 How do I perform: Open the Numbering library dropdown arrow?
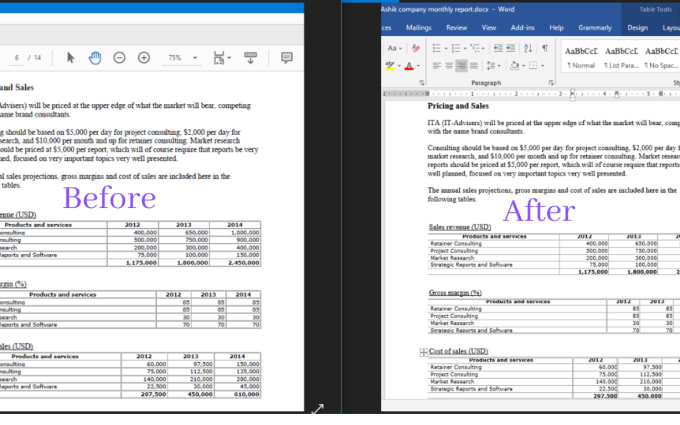coord(464,48)
